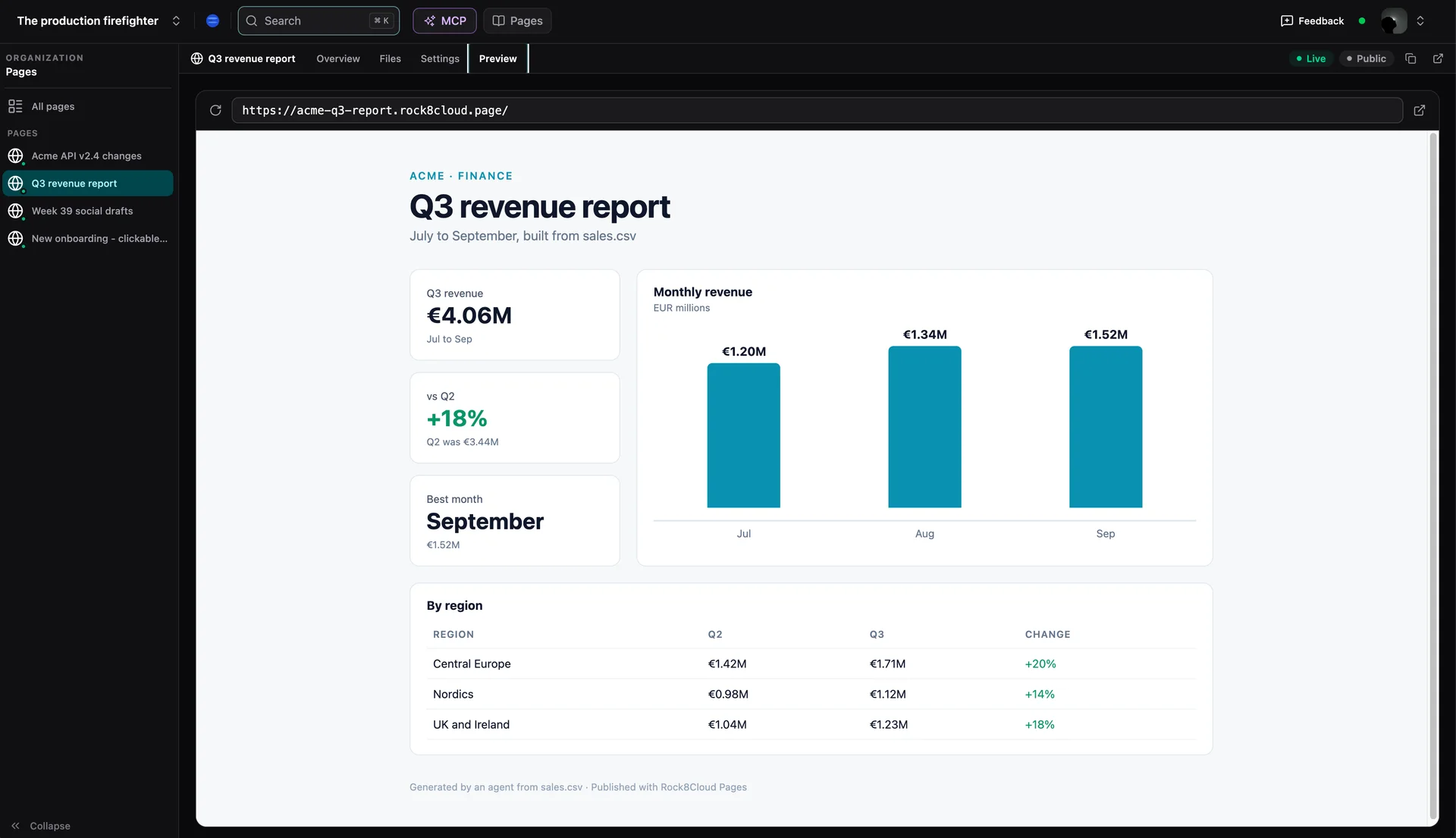Open Acme API v2.4 changes page
This screenshot has height=838, width=1456.
(x=89, y=155)
